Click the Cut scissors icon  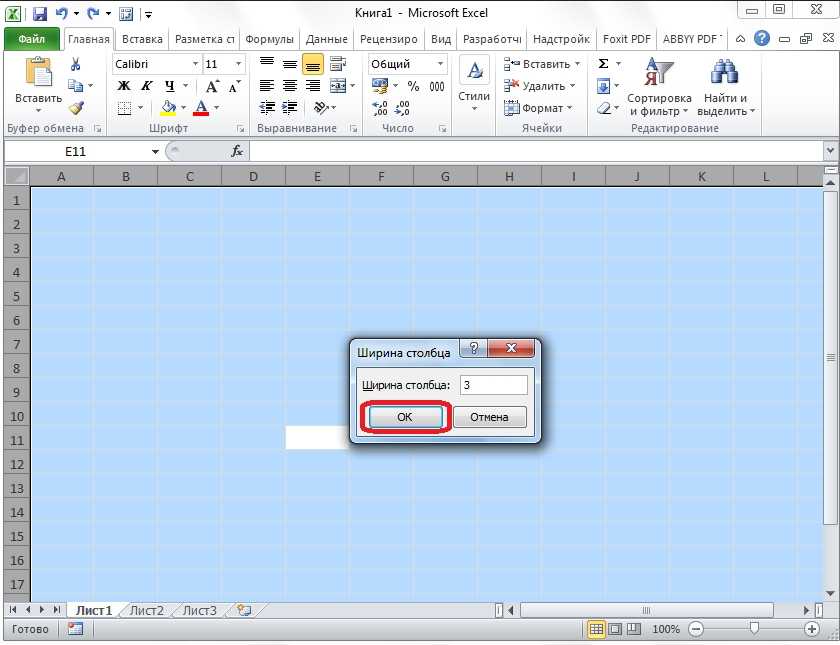click(76, 65)
